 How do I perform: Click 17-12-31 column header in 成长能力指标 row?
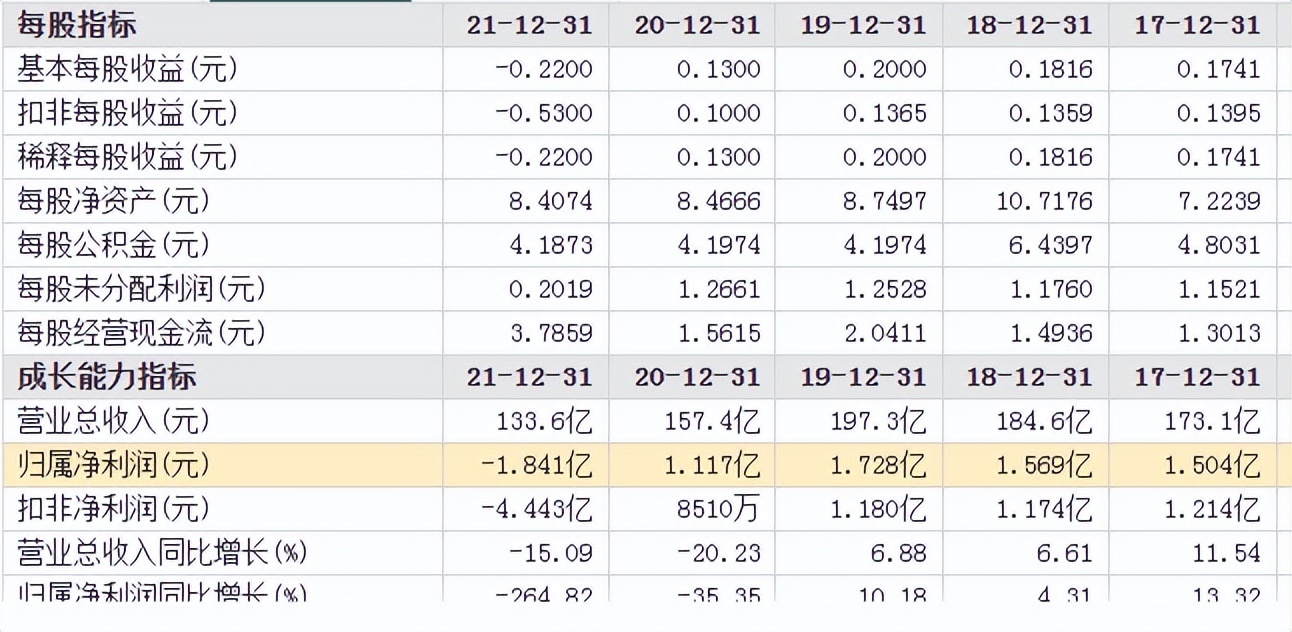[1197, 377]
